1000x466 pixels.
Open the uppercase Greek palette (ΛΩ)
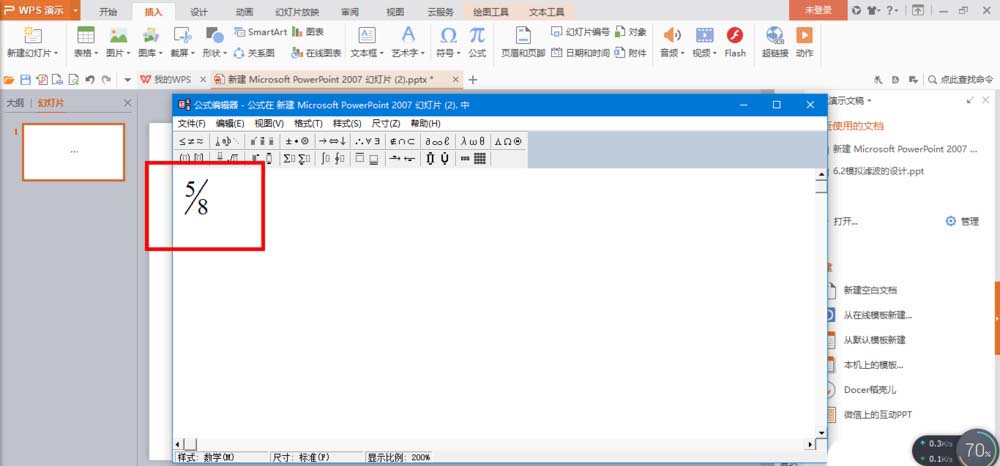pyautogui.click(x=508, y=142)
